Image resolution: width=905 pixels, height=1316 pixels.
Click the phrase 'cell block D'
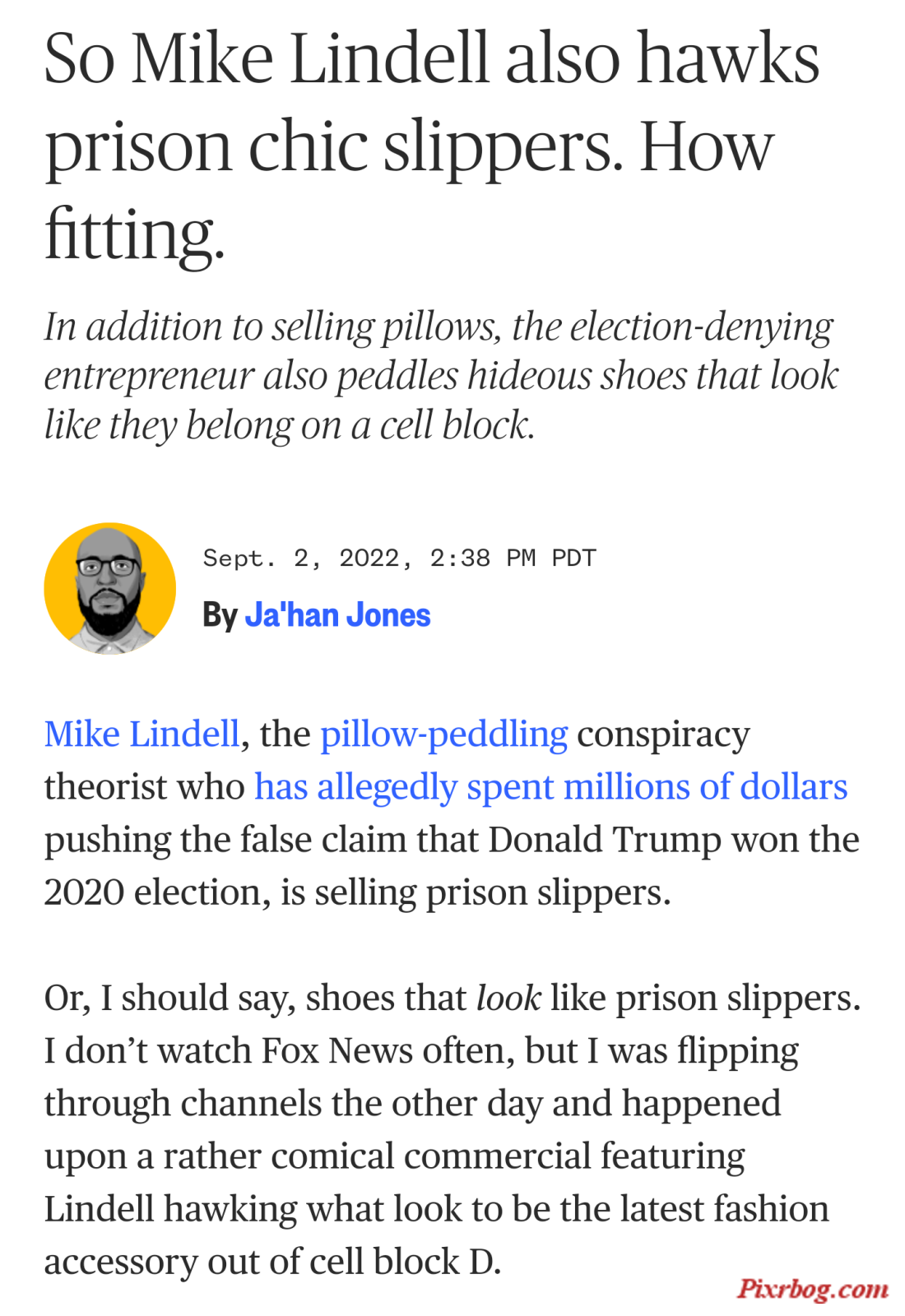(x=416, y=1261)
